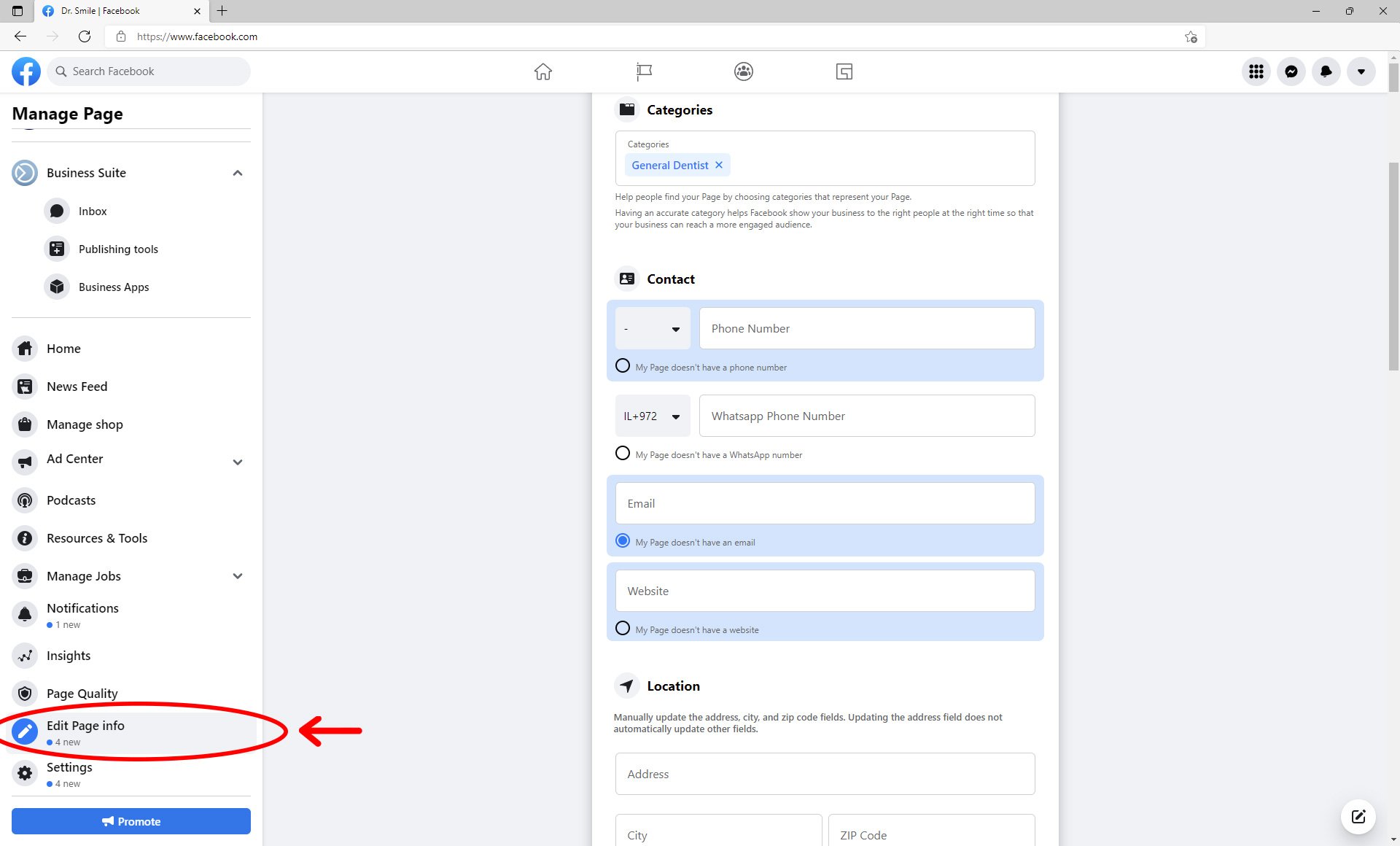Click the new message compose floating icon
Viewport: 1400px width, 846px height.
click(1358, 817)
